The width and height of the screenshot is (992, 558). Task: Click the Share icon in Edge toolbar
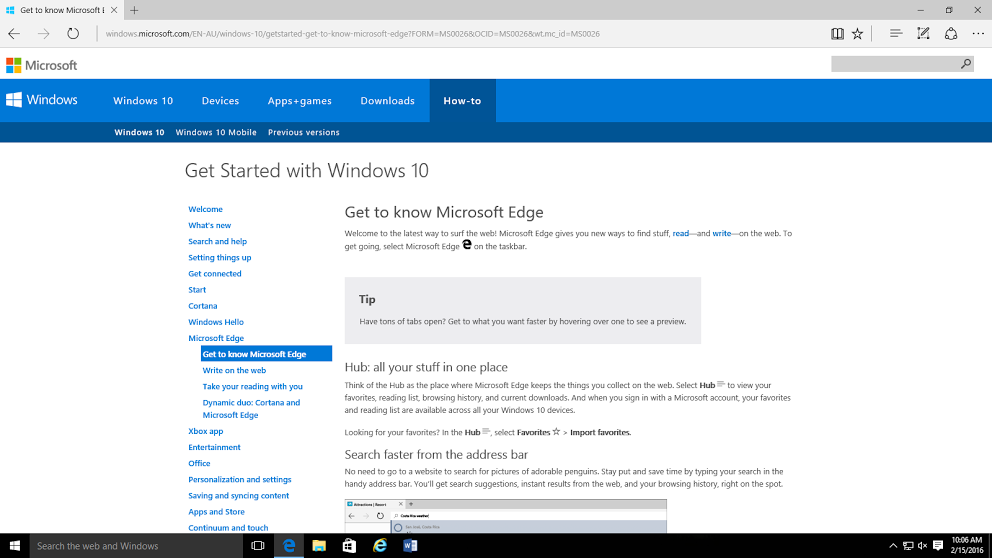point(950,33)
